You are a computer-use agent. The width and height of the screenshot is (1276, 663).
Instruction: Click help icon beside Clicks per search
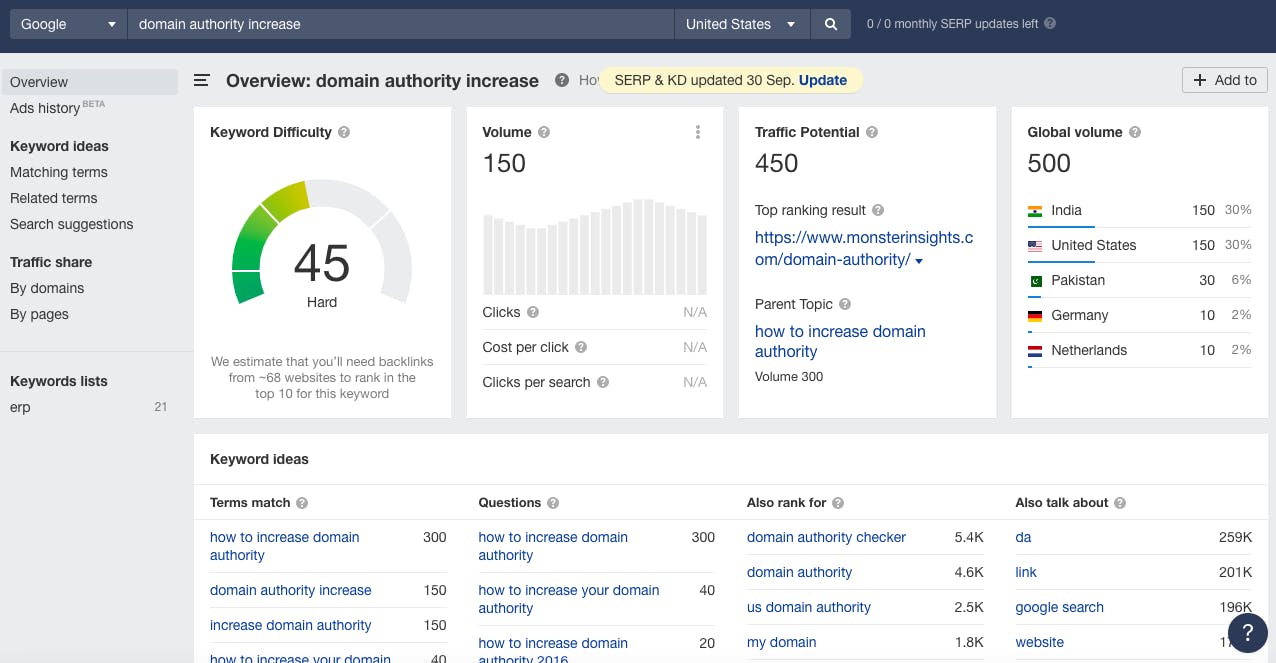tap(603, 382)
